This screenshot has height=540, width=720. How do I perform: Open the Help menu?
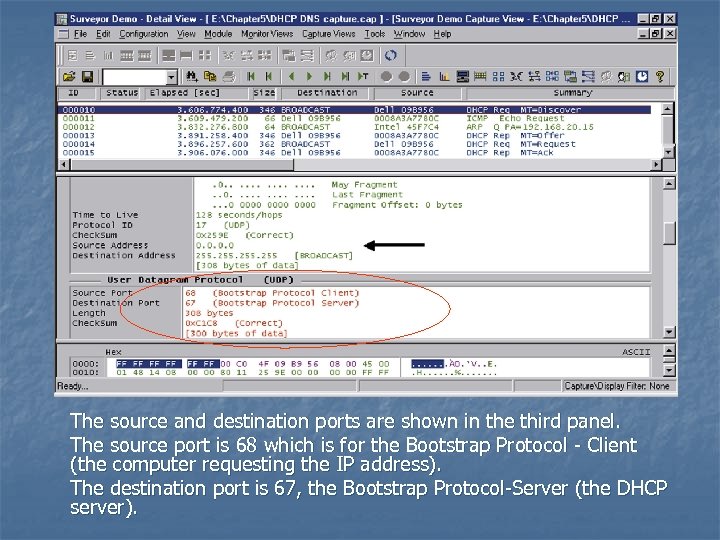pyautogui.click(x=442, y=34)
